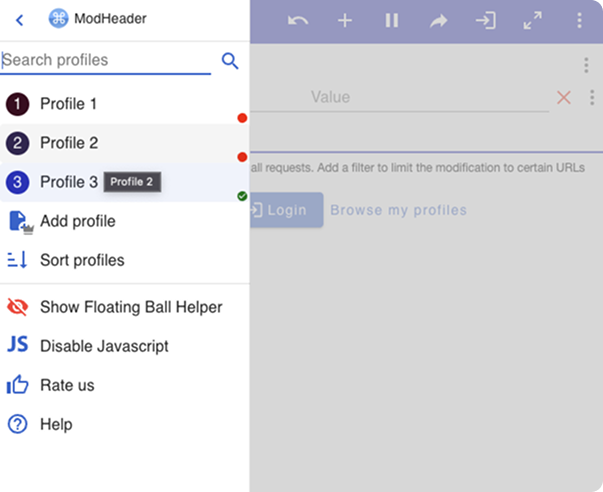Select Profile 2 in the list
The image size is (603, 492).
coord(125,143)
